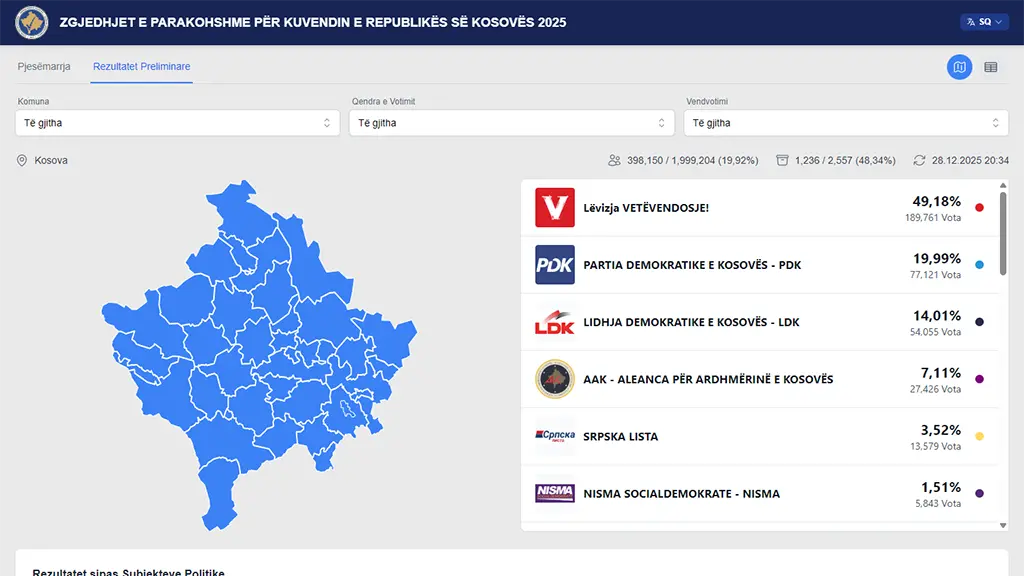The height and width of the screenshot is (576, 1024).
Task: Click the red Vetëvendosje color dot
Action: point(979,208)
